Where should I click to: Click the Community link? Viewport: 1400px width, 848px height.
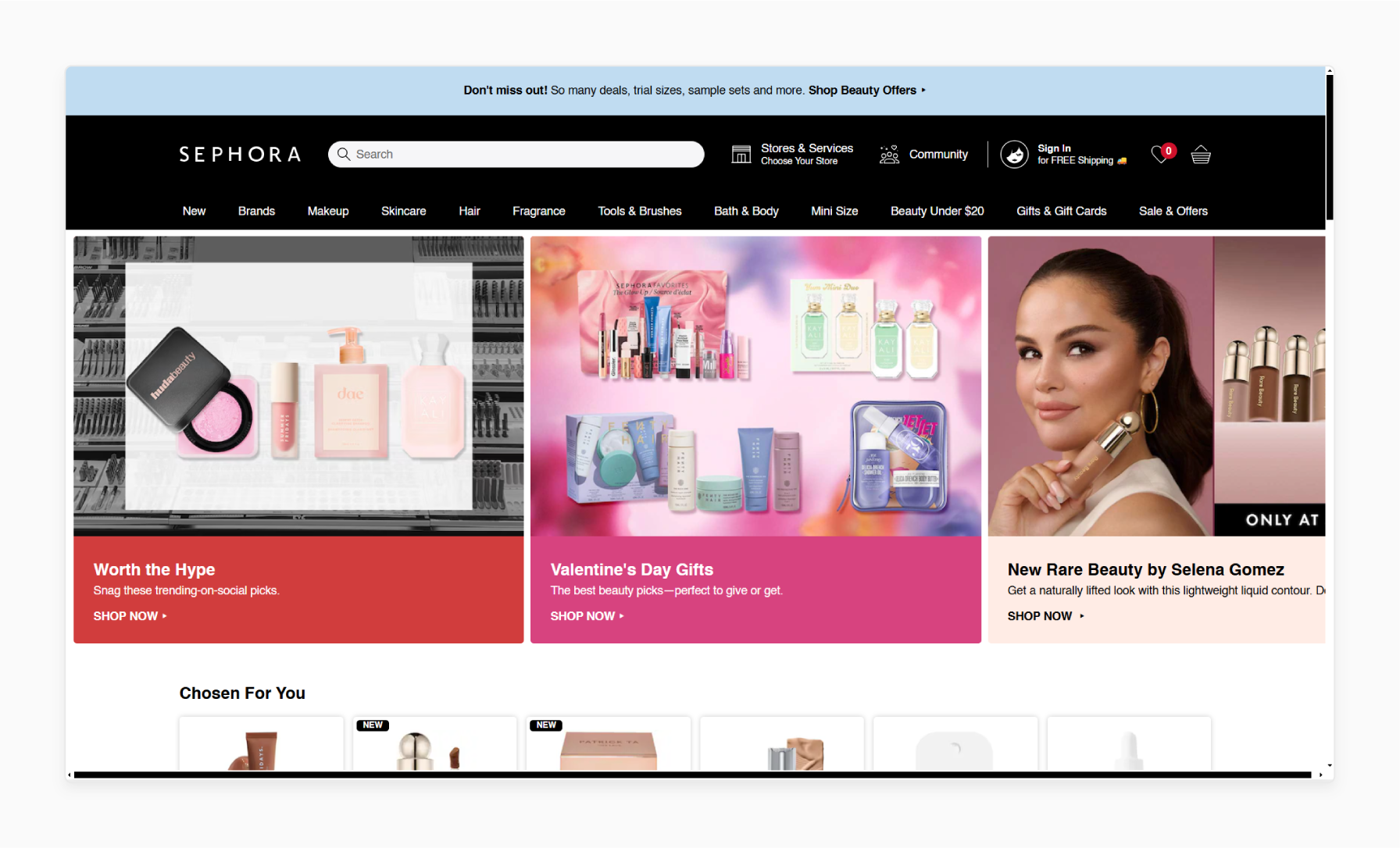click(x=938, y=155)
